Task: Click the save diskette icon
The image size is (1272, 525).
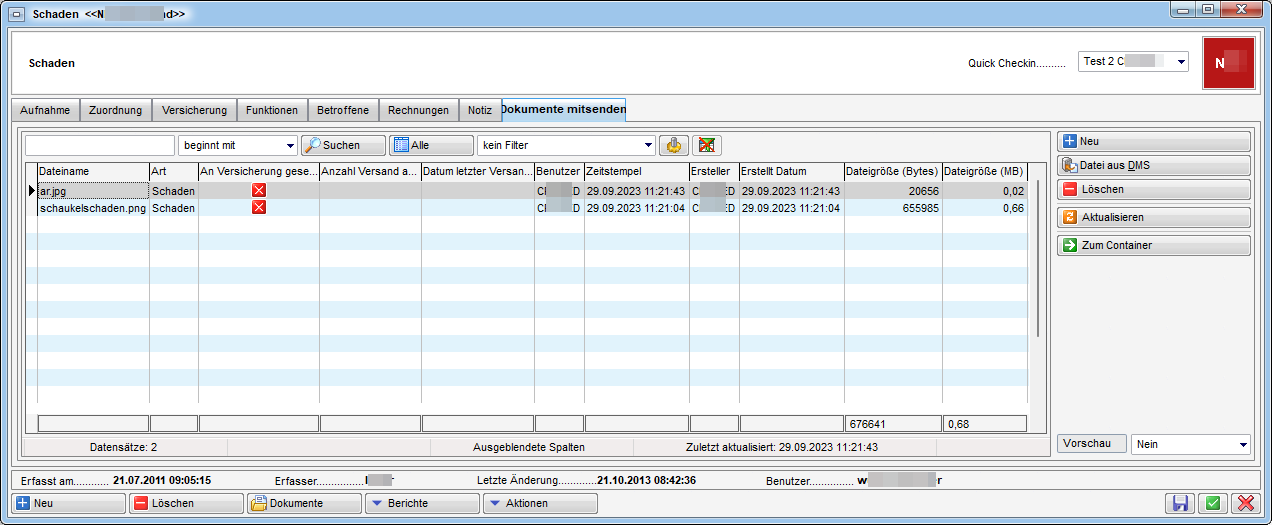Action: click(x=1180, y=503)
